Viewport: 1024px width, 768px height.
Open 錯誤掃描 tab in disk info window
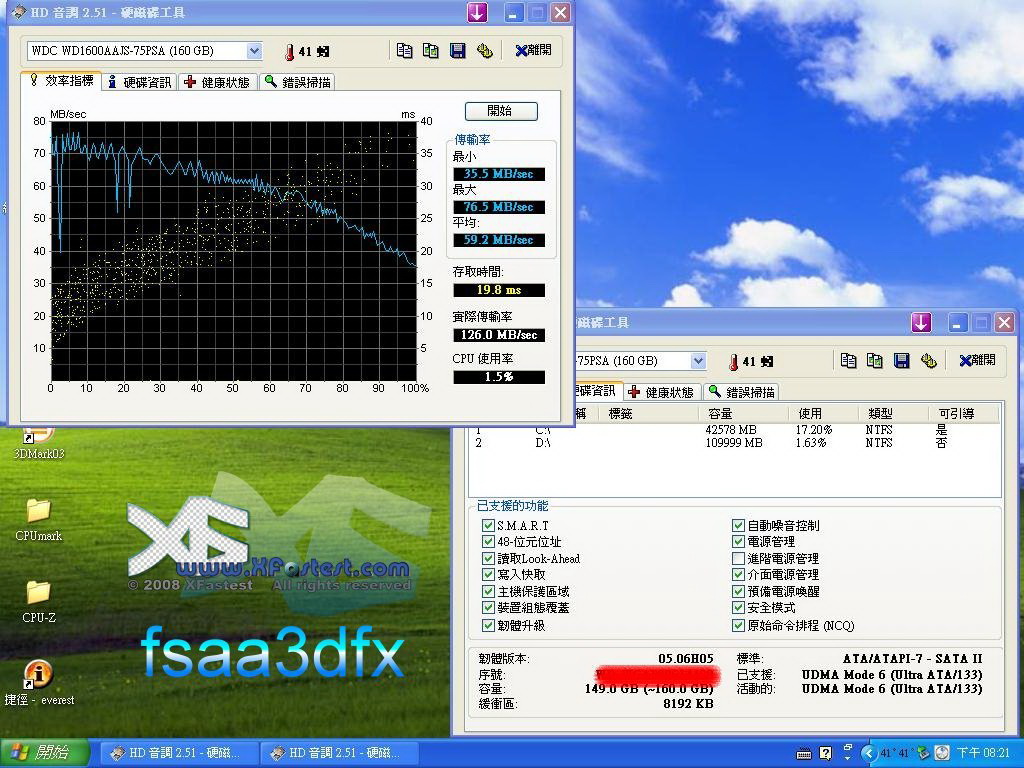point(742,392)
